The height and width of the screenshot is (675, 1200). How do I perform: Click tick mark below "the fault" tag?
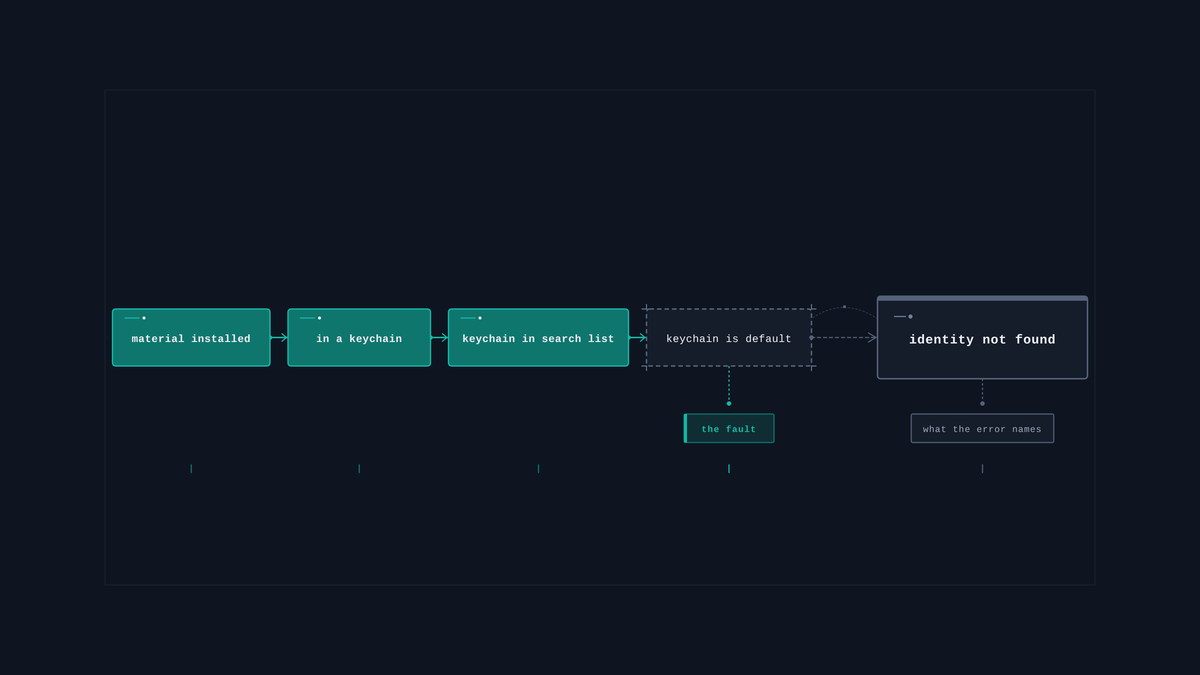(729, 468)
